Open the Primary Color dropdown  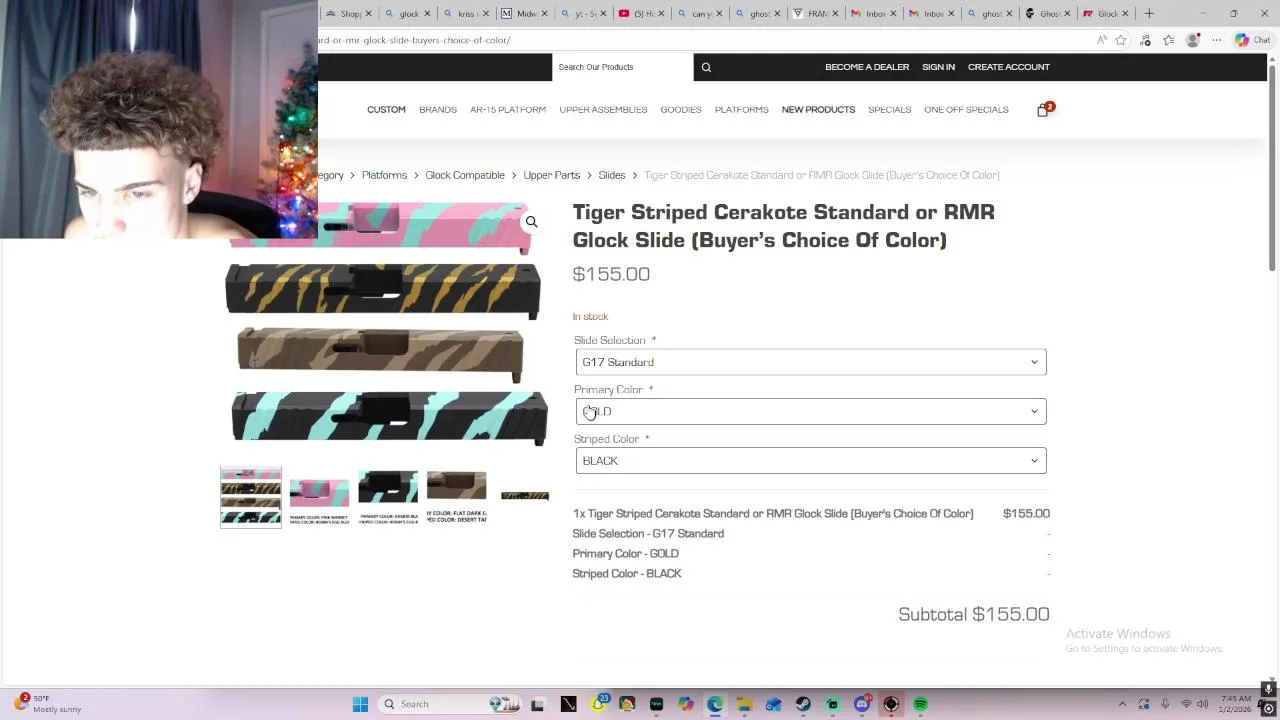[811, 411]
